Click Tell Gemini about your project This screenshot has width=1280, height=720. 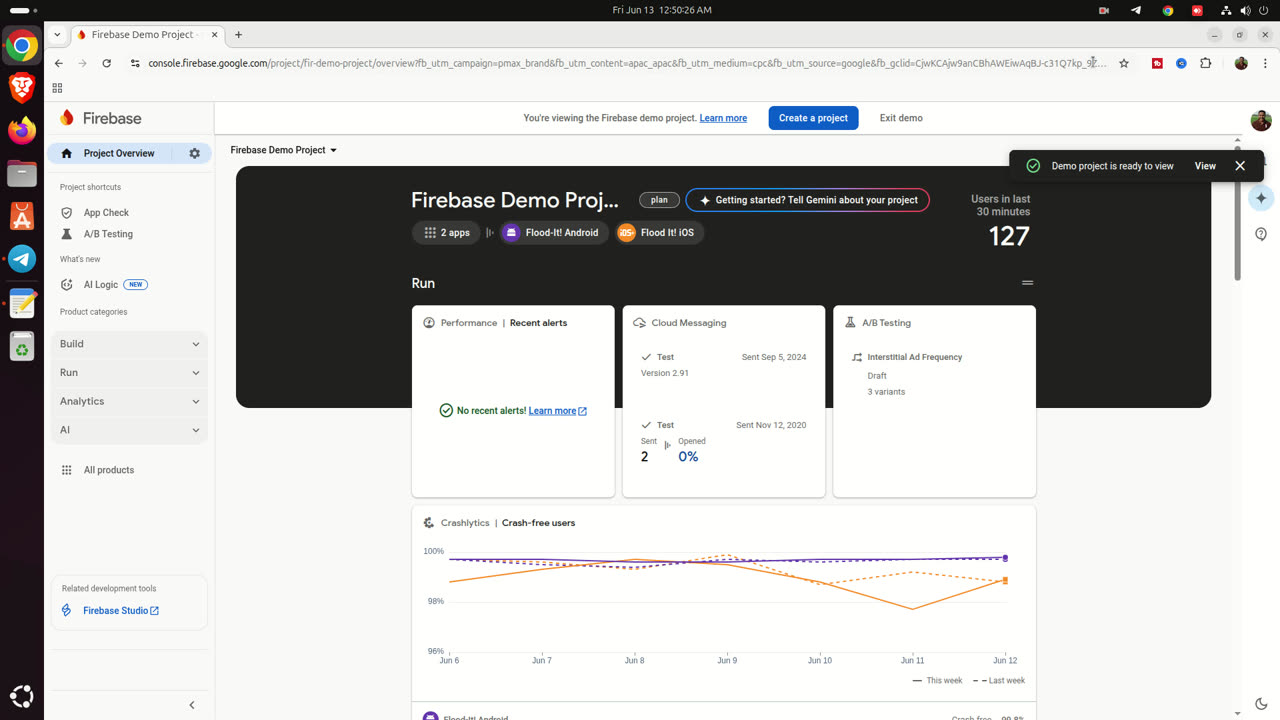pos(808,200)
